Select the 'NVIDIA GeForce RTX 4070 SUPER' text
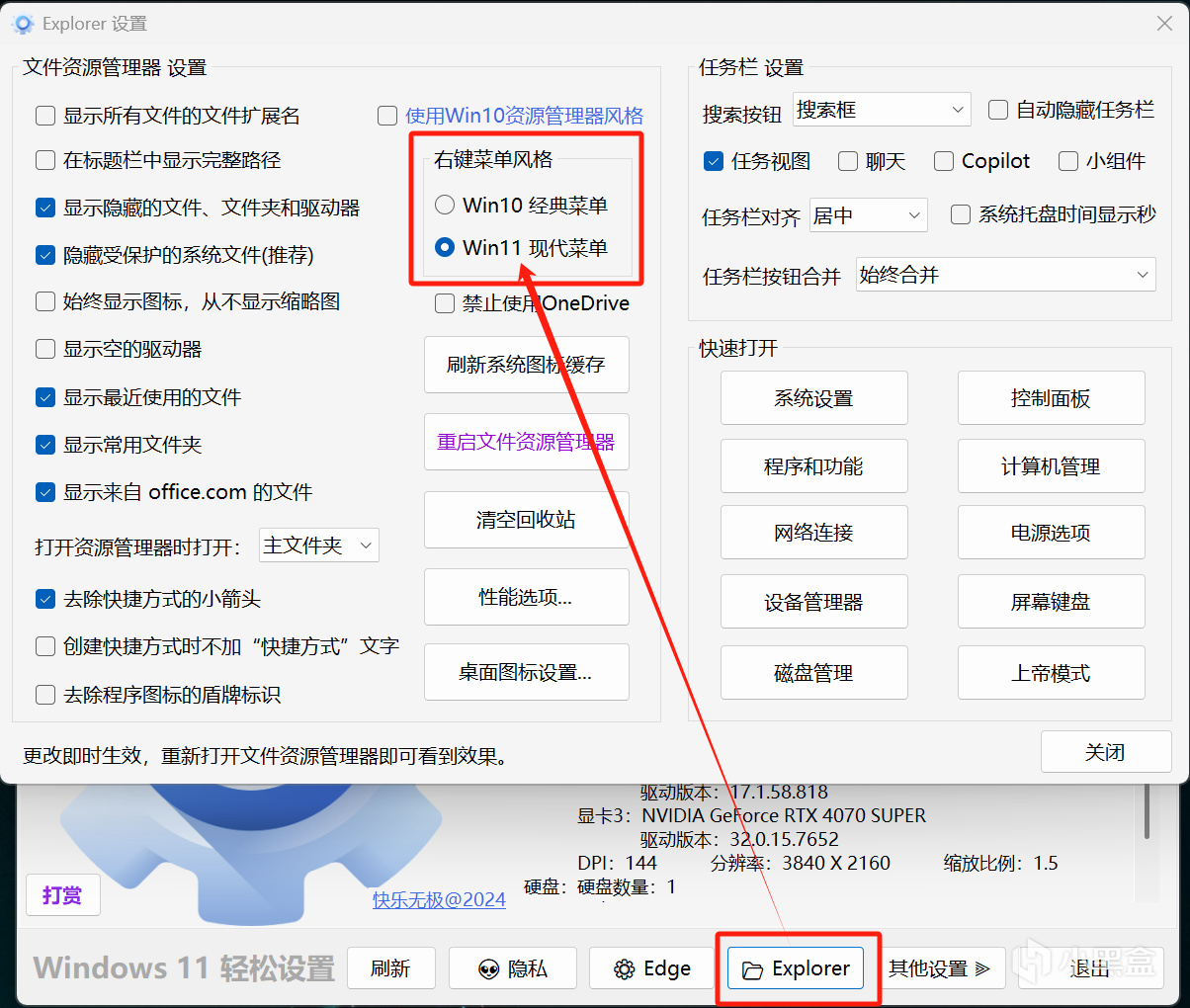 pos(784,815)
